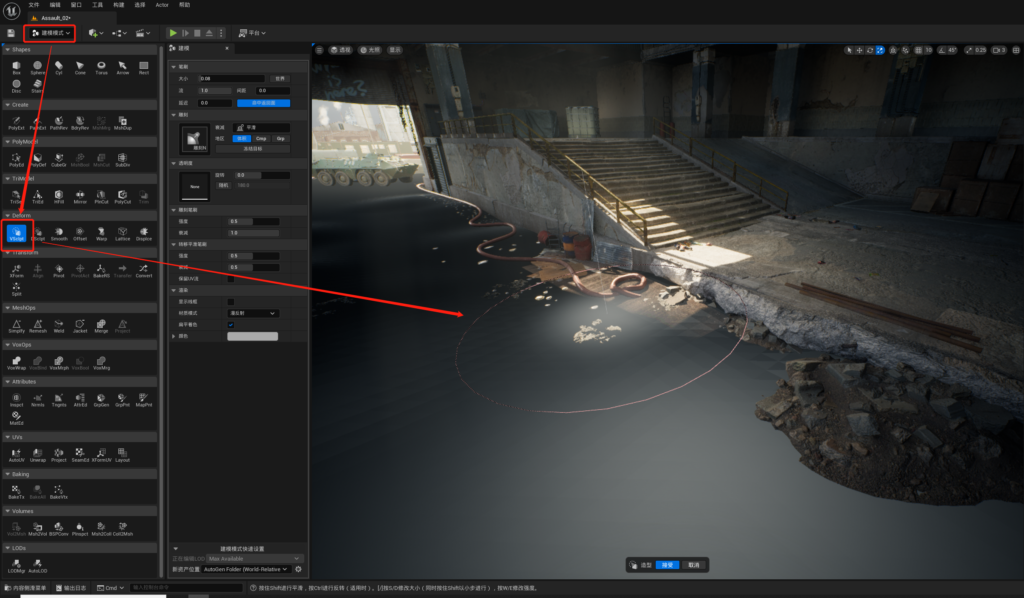Image resolution: width=1024 pixels, height=598 pixels.
Task: Open the Mirror tool in TriModel
Action: click(80, 196)
